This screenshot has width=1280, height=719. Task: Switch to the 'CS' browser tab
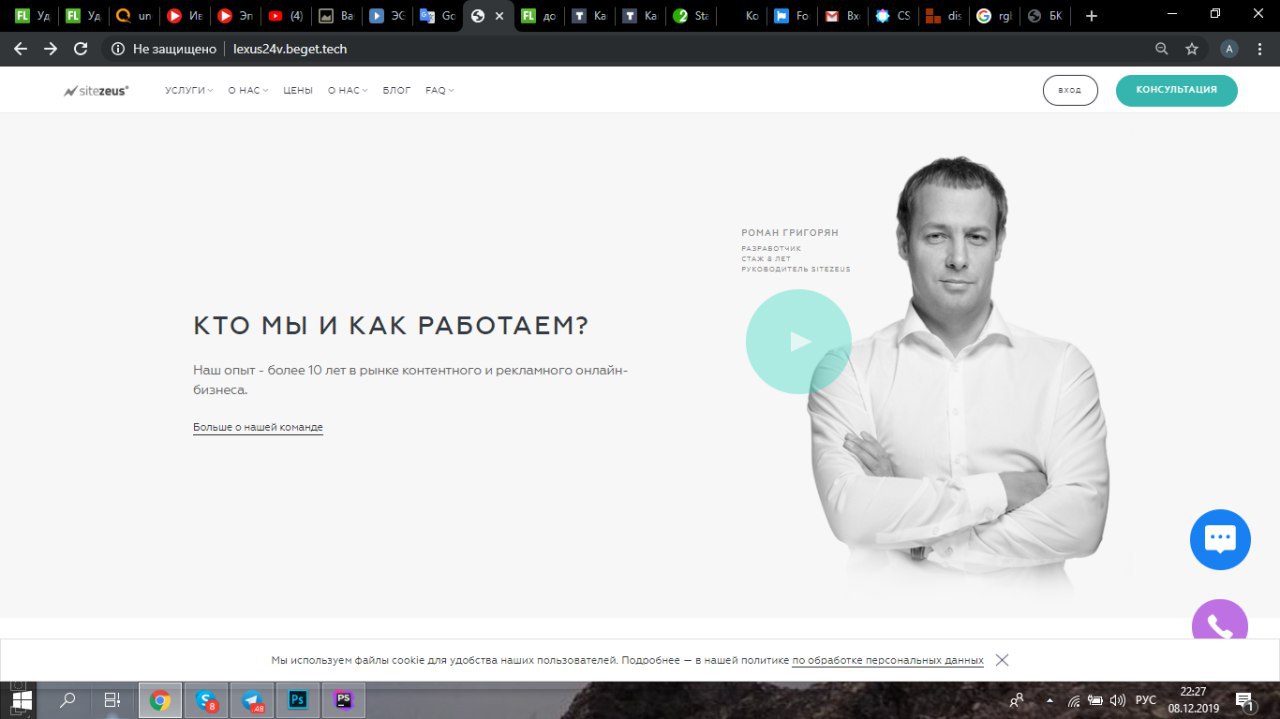pyautogui.click(x=893, y=16)
